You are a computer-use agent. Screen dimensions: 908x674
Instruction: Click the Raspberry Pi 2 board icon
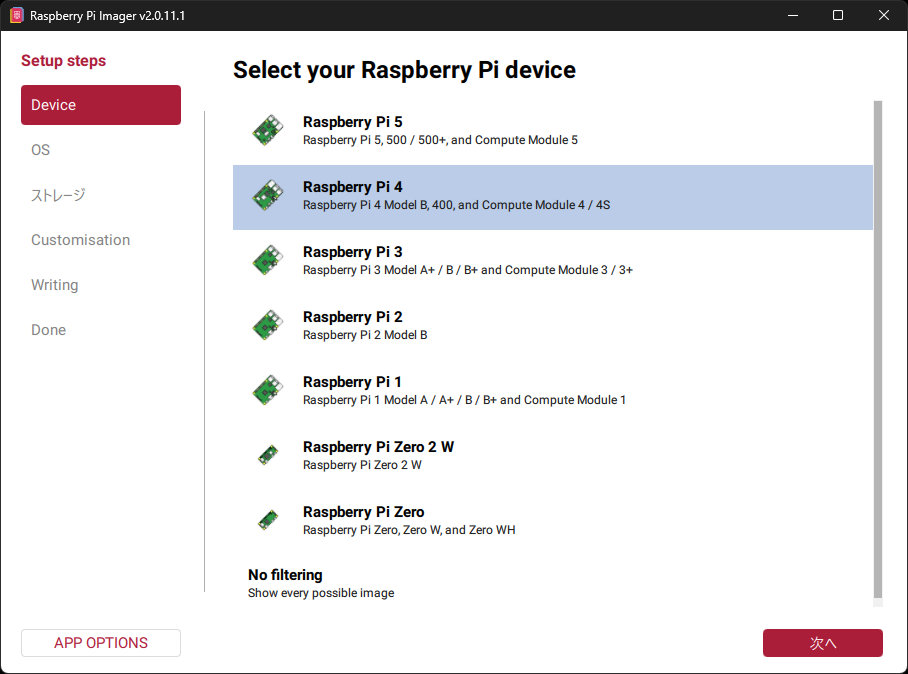(268, 325)
